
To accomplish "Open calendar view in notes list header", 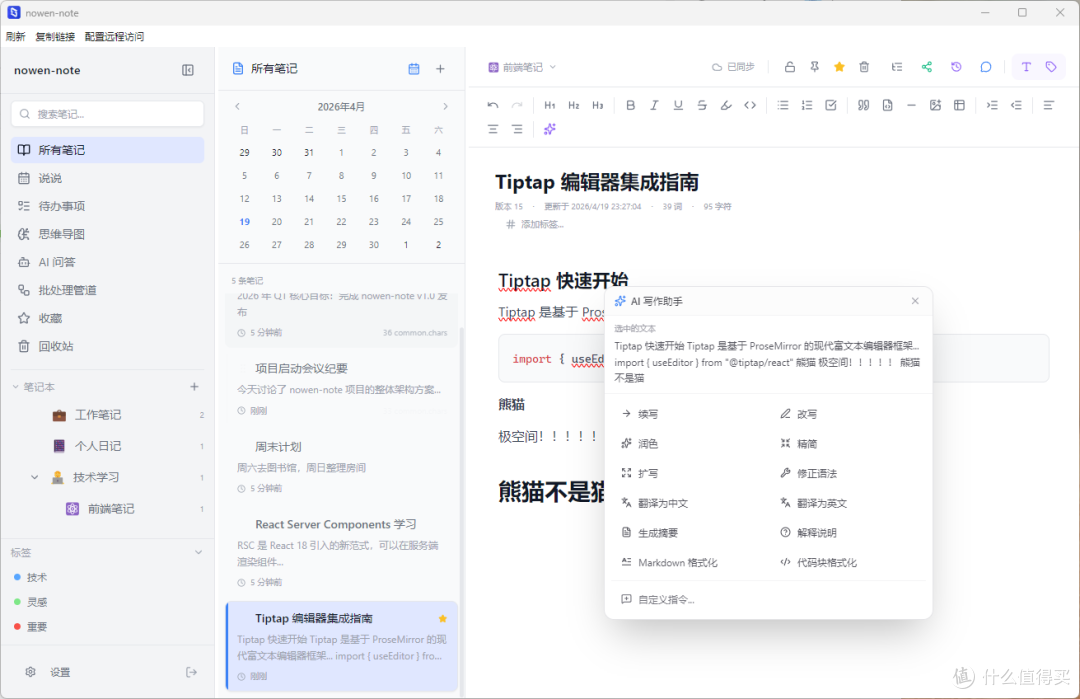I will pos(413,69).
